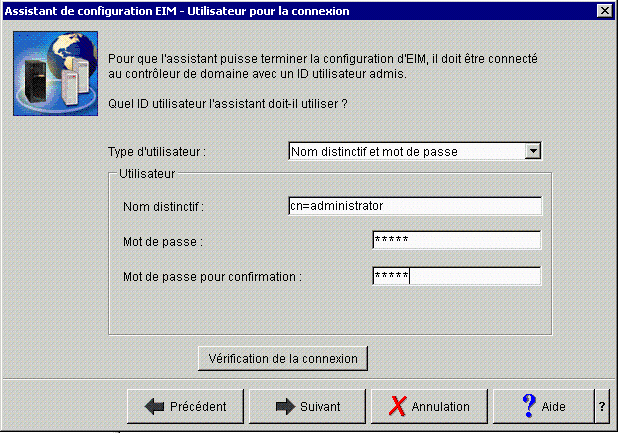Click the Utilisateur group box label
The width and height of the screenshot is (619, 433).
[147, 174]
